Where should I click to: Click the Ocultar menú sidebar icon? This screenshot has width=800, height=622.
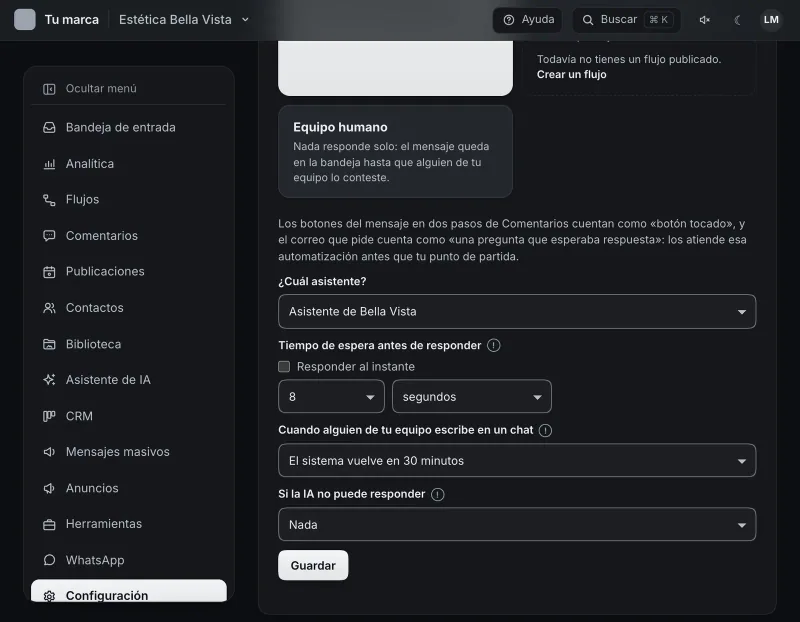pyautogui.click(x=49, y=89)
